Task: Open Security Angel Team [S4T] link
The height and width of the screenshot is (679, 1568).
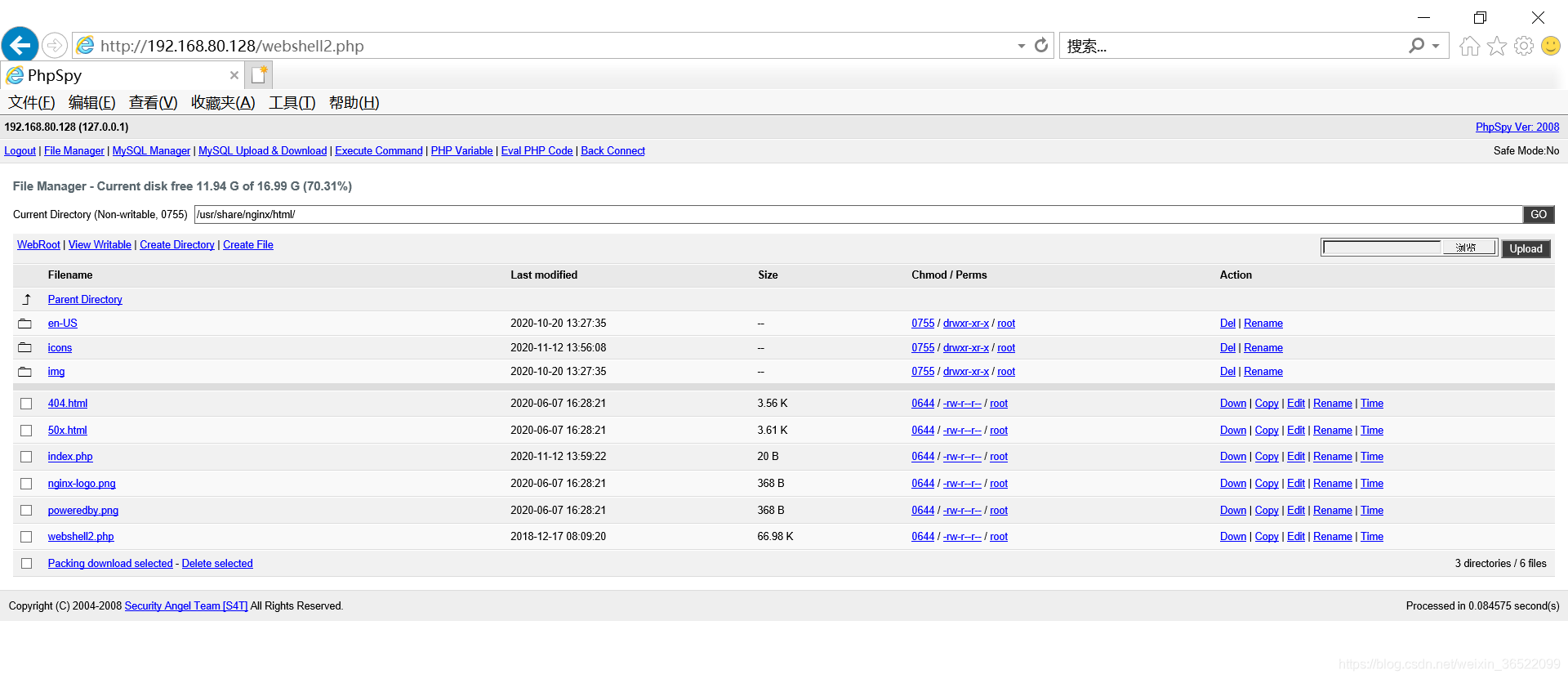Action: tap(186, 606)
